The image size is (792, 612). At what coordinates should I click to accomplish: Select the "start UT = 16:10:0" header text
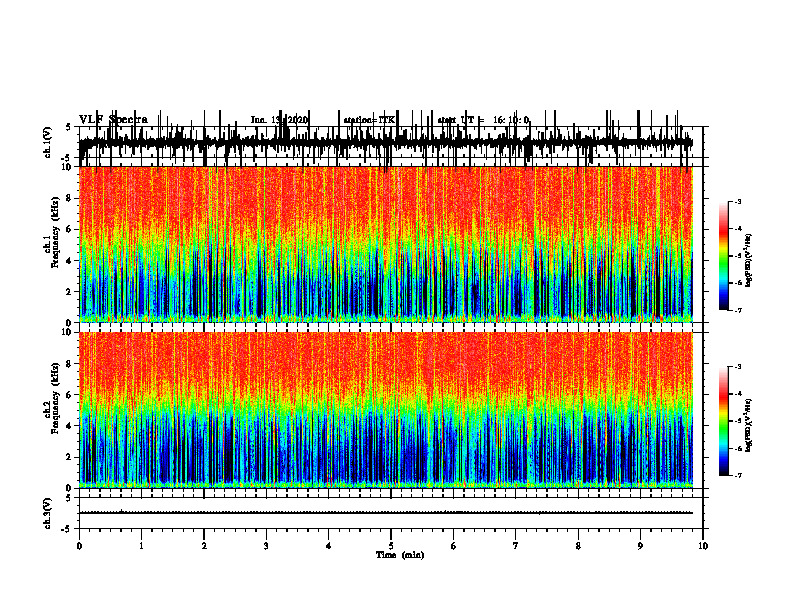pos(483,120)
